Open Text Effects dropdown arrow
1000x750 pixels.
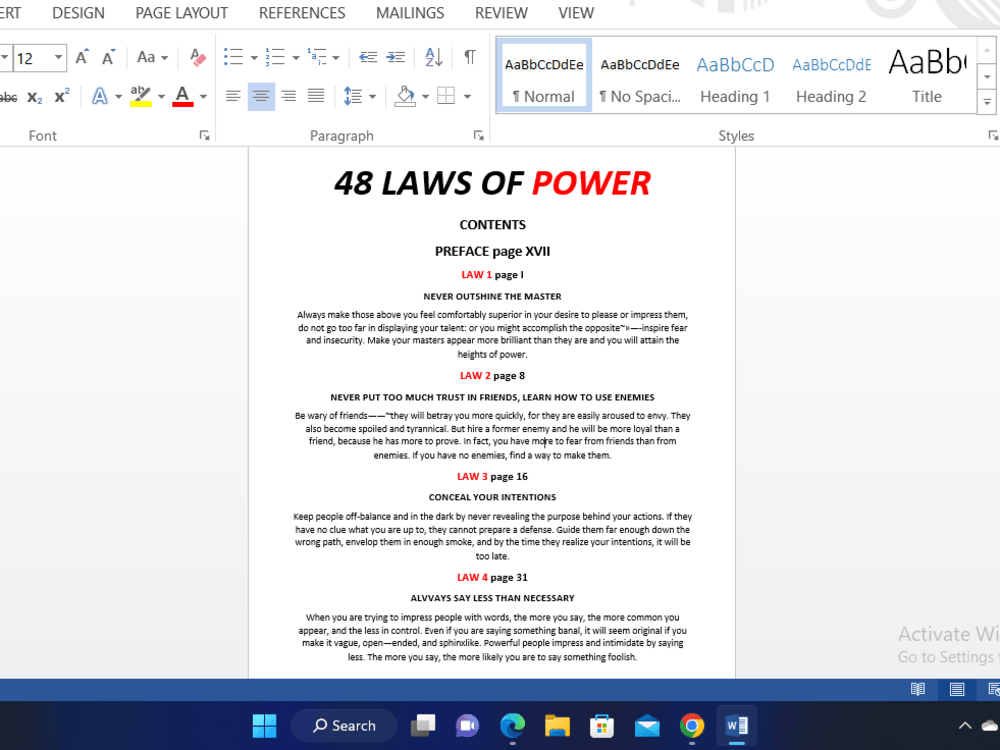119,97
